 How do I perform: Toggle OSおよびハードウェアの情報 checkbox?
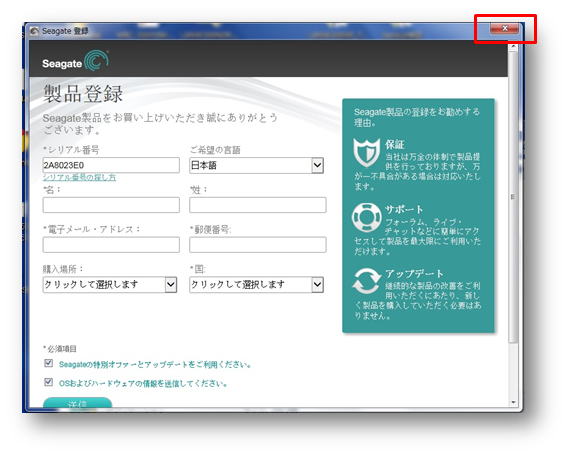click(x=48, y=382)
